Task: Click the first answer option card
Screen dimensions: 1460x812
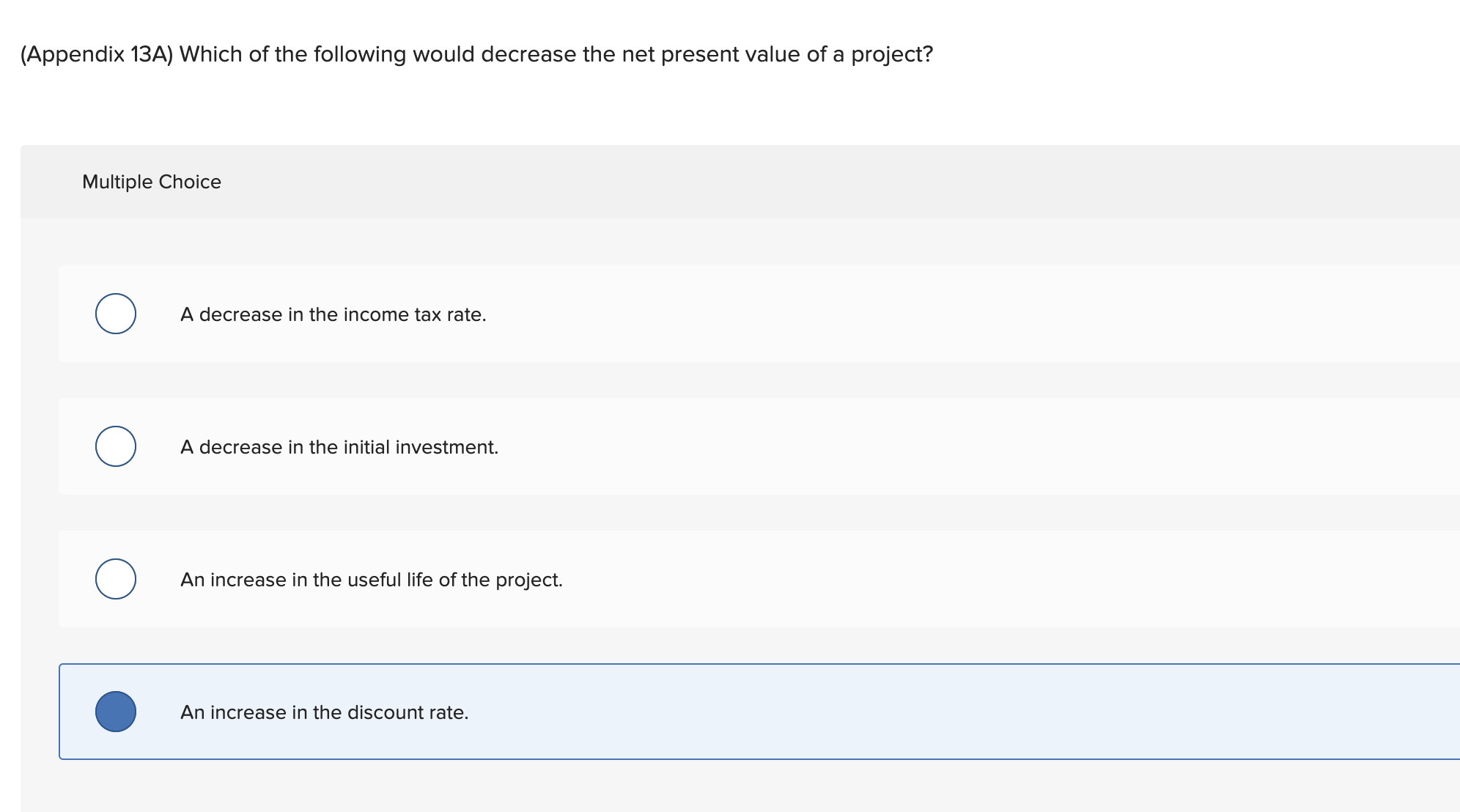Action: click(x=660, y=314)
